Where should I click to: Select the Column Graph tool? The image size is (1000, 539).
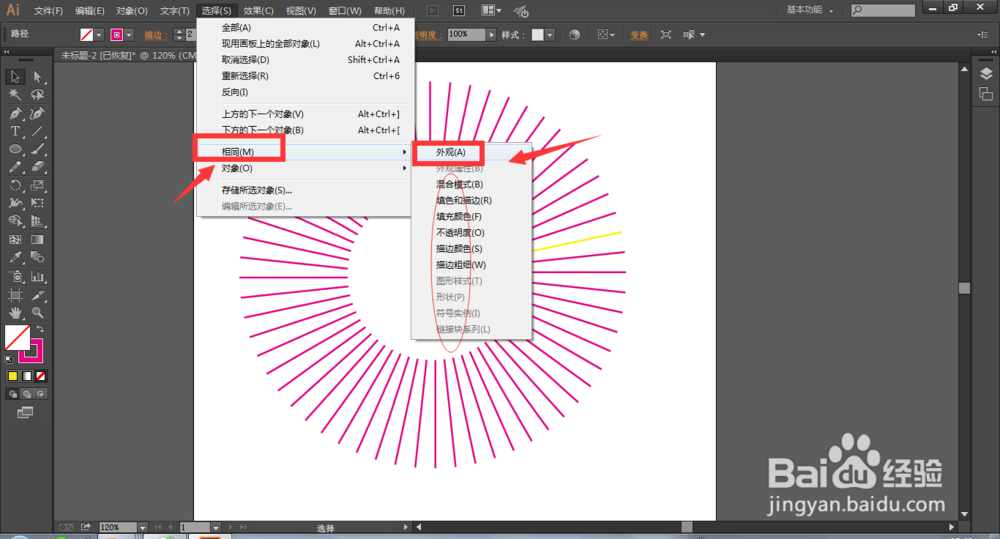coord(38,277)
